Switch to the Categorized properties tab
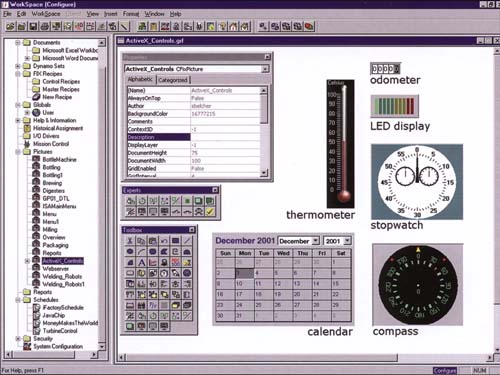Screen dimensions: 500x375 173,80
